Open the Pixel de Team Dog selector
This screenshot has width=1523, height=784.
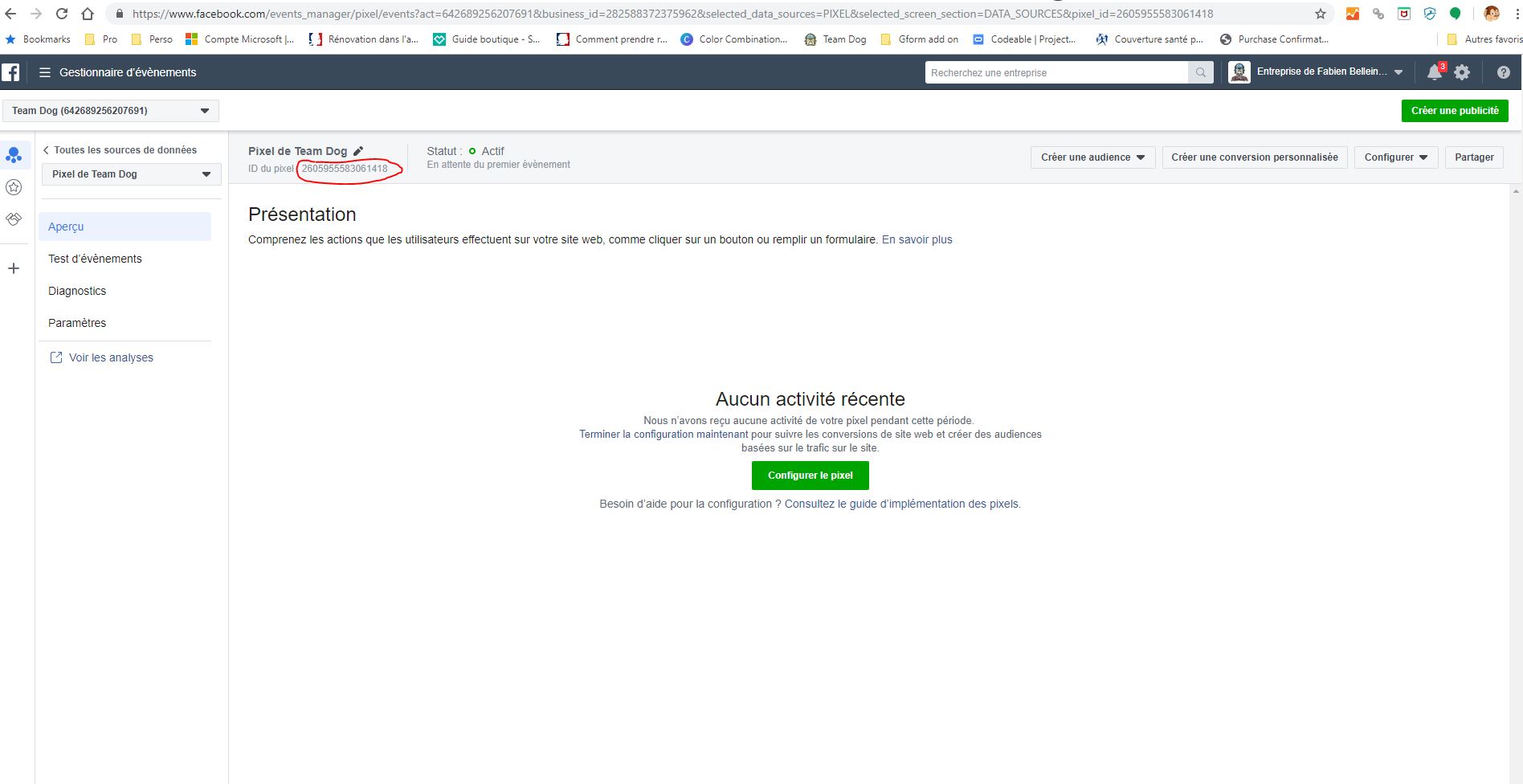click(x=131, y=174)
